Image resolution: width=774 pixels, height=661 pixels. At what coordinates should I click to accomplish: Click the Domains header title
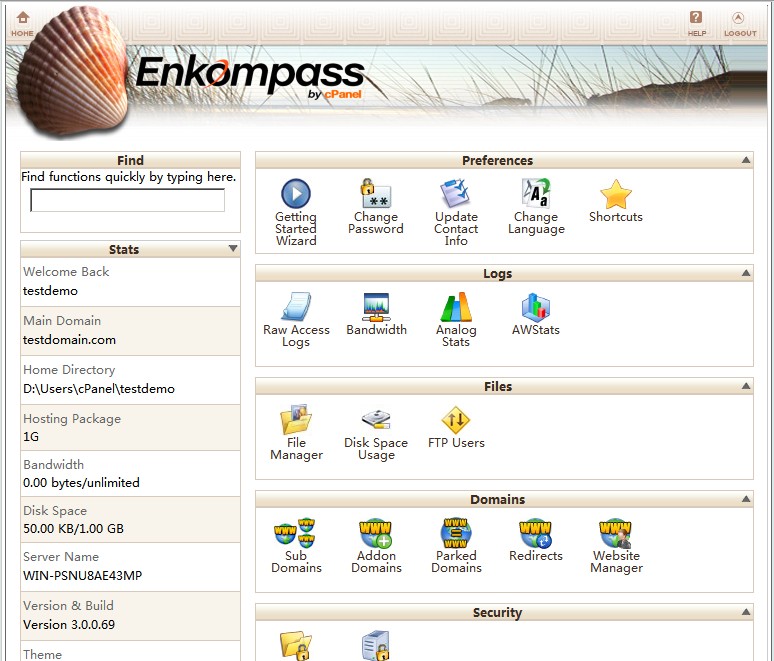point(498,500)
